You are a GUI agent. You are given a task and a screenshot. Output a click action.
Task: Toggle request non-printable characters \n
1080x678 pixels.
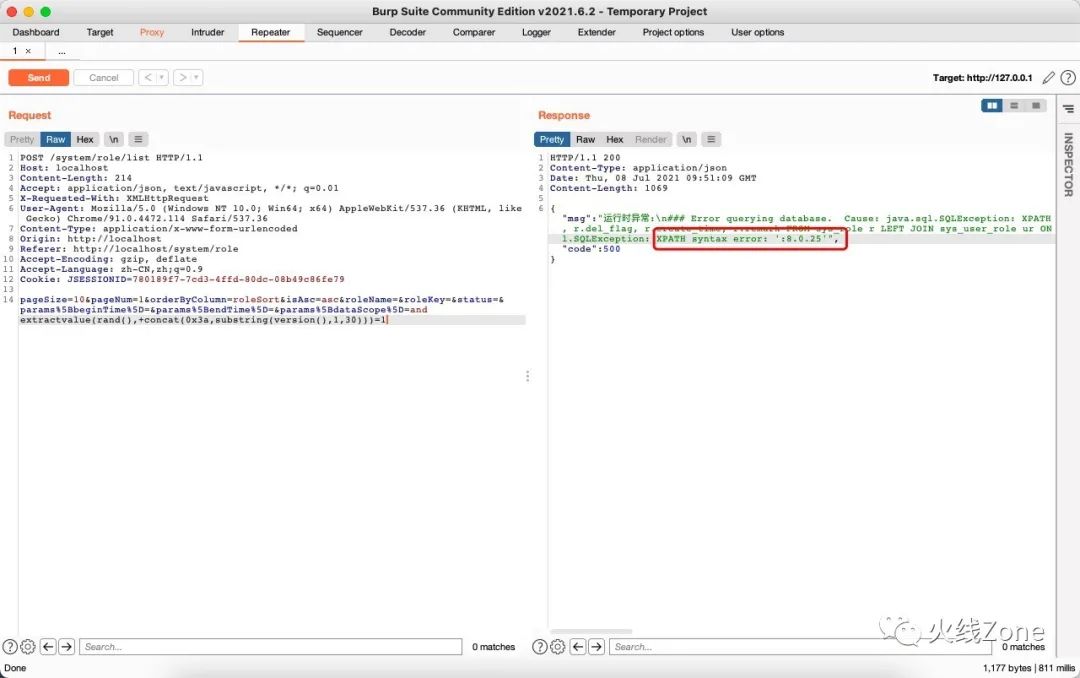click(x=114, y=139)
